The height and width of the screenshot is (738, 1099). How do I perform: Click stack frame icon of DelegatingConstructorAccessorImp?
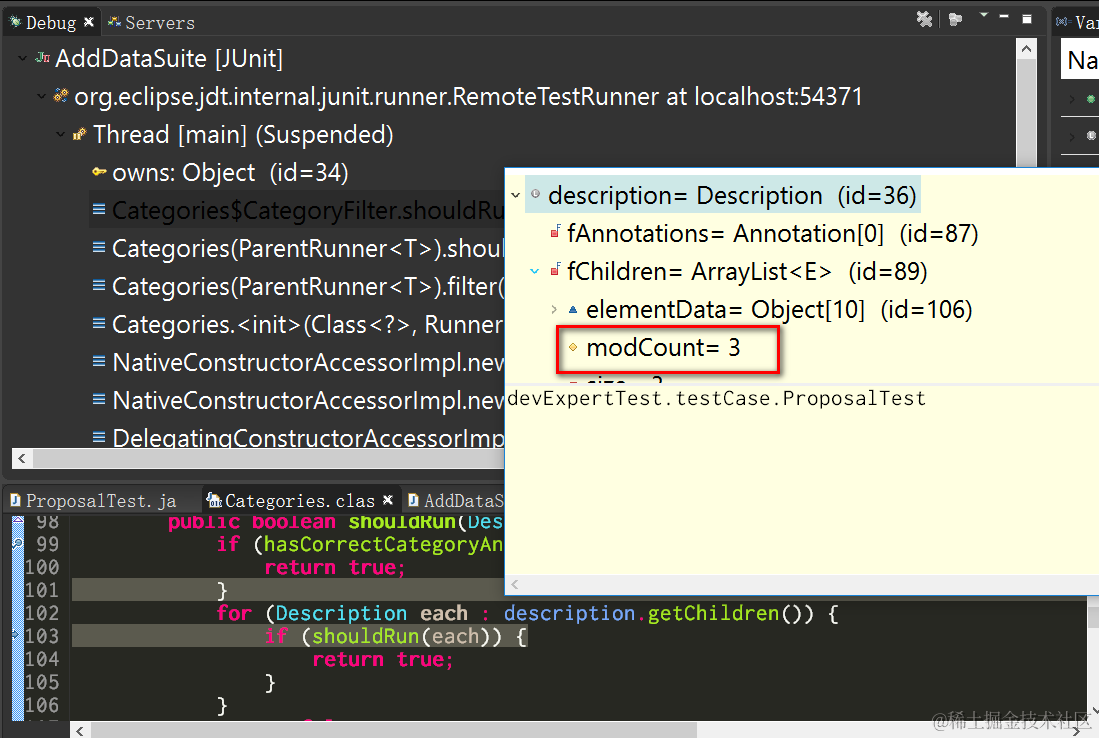coord(99,437)
